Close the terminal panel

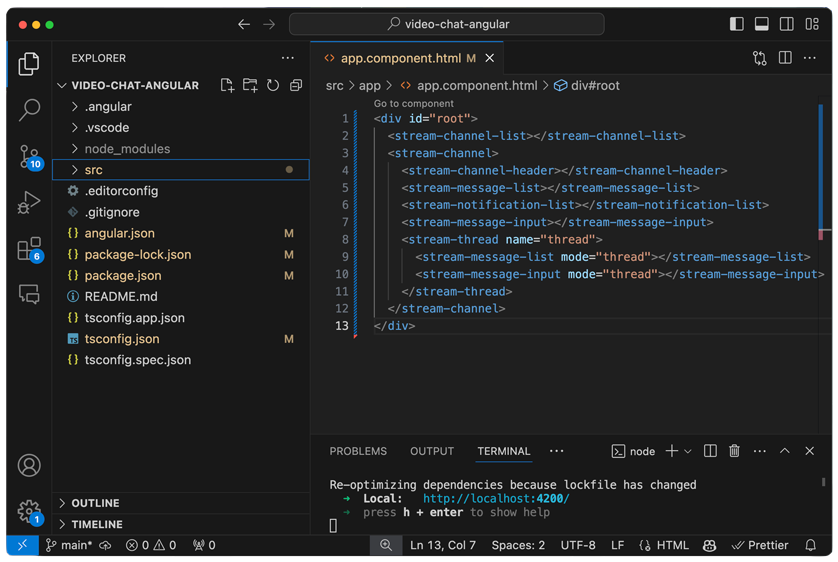(x=810, y=451)
